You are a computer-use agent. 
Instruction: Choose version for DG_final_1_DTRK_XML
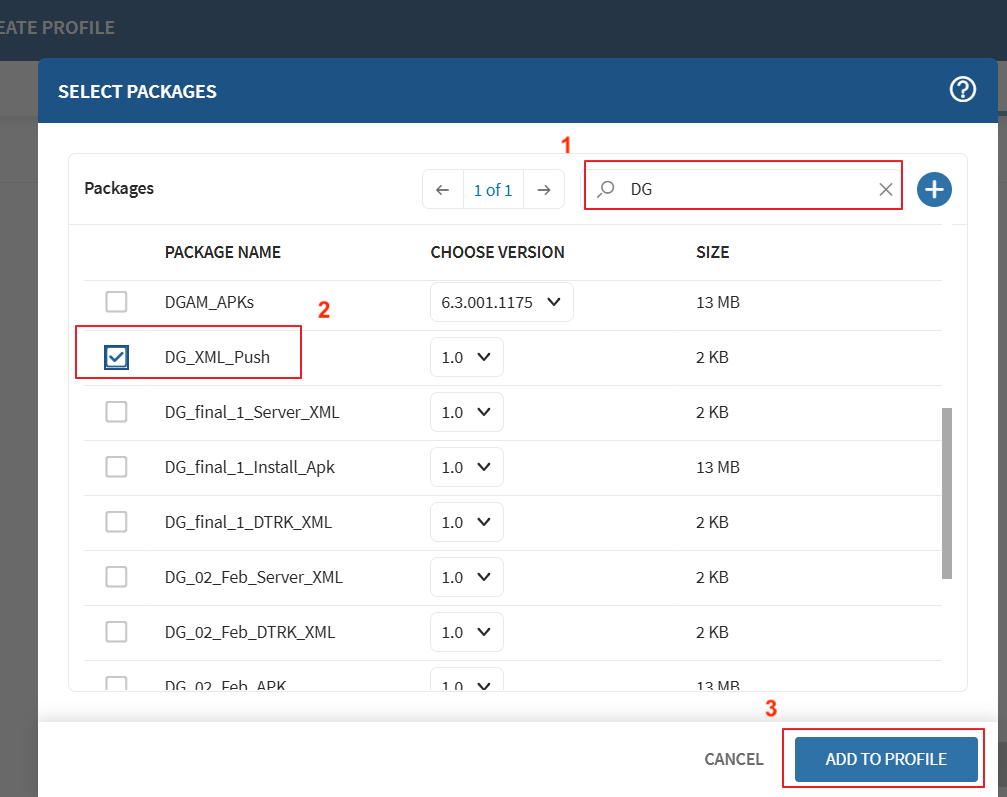(467, 522)
